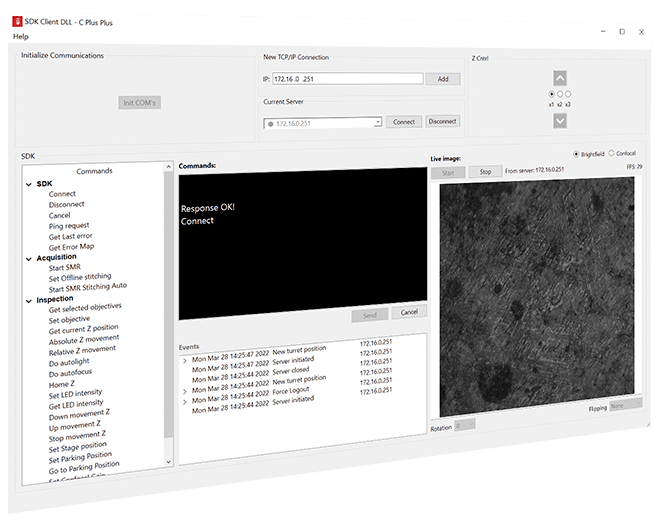Click the scroll-up arrow of commands tree

[x=168, y=167]
